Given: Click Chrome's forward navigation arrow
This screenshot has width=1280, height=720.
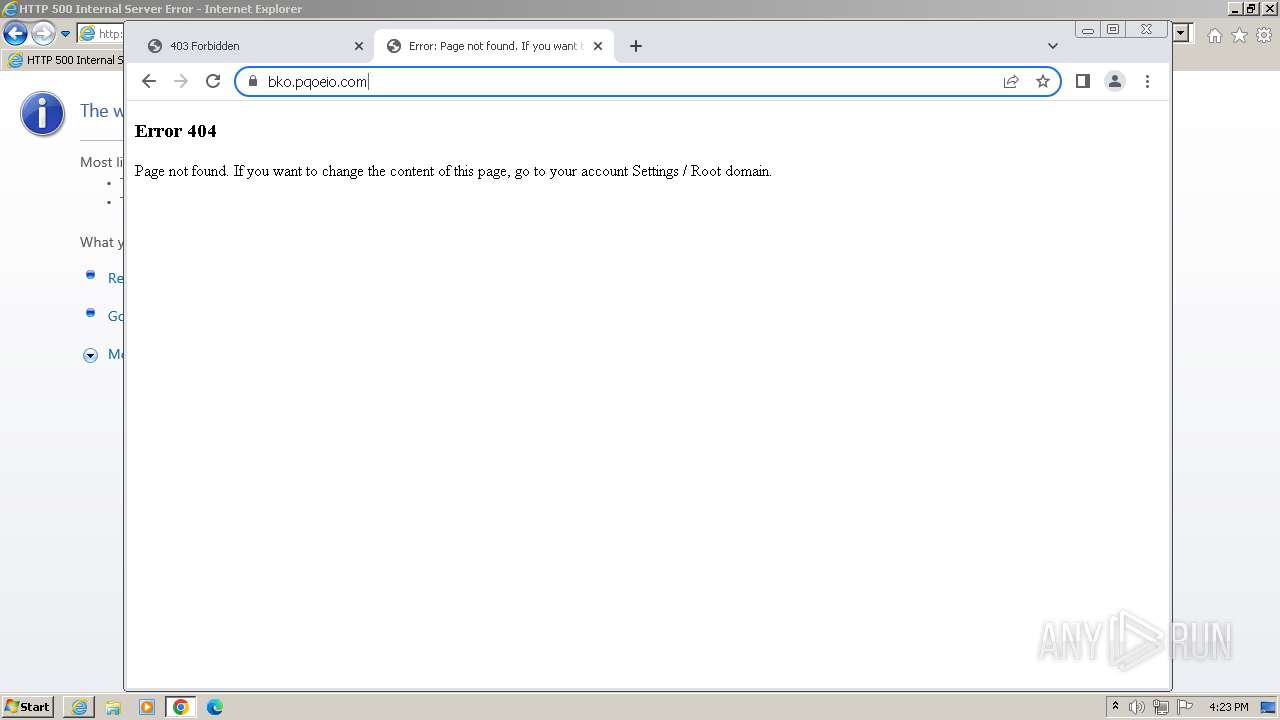Looking at the screenshot, I should click(181, 81).
